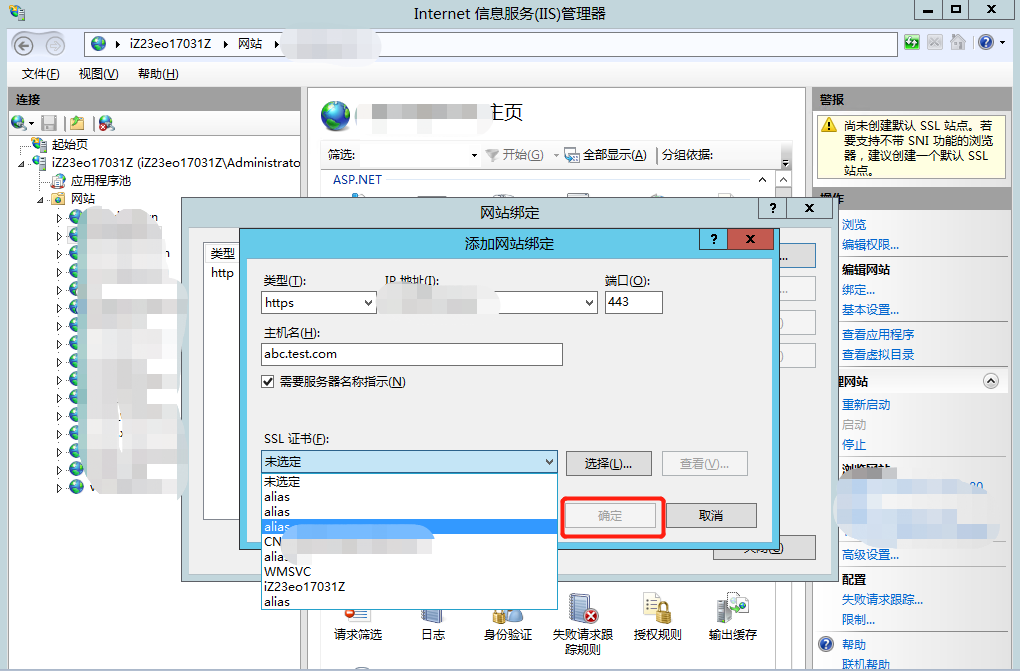
Task: Click the 高级设置... link
Action: tap(870, 555)
